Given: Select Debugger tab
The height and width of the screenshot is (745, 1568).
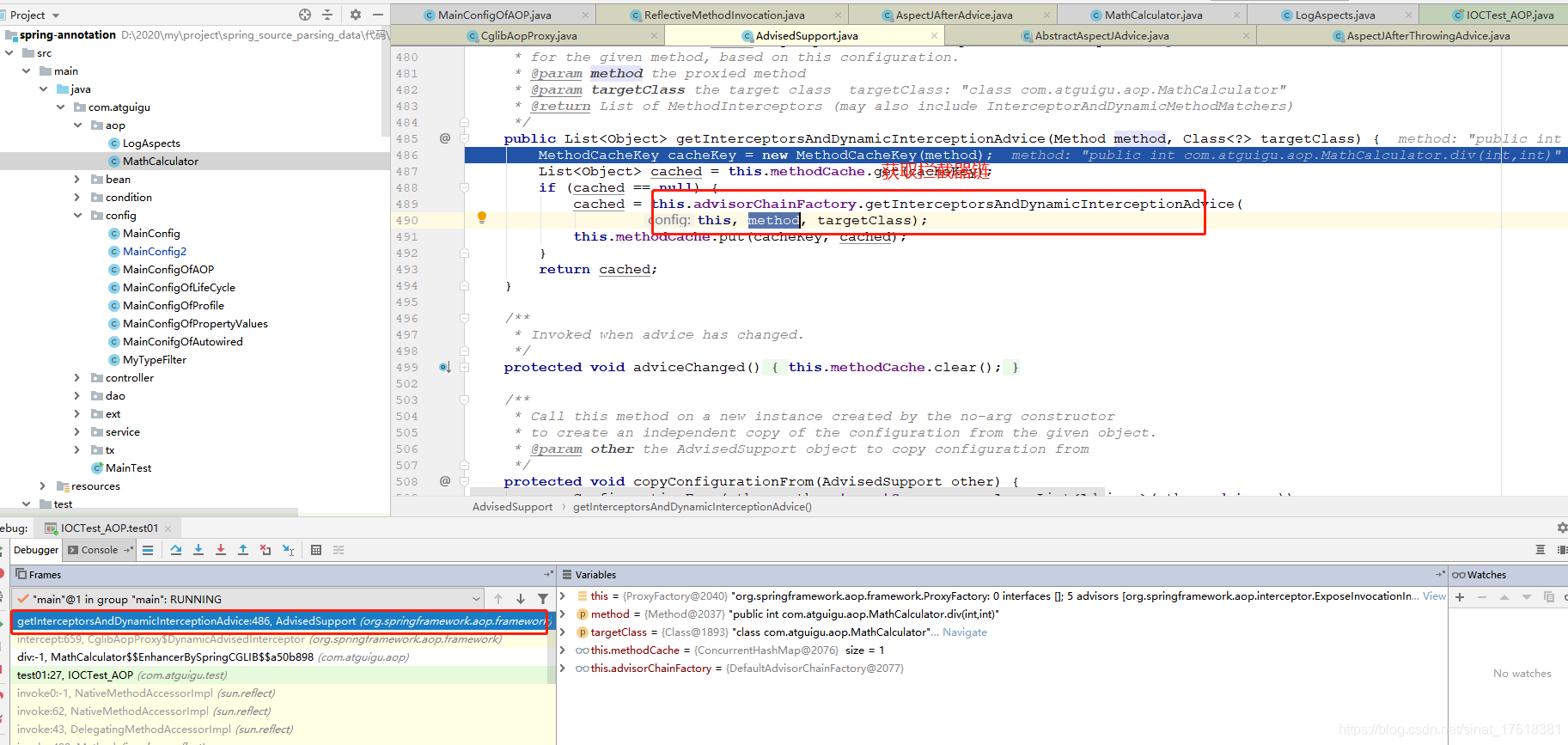Looking at the screenshot, I should click(x=36, y=550).
